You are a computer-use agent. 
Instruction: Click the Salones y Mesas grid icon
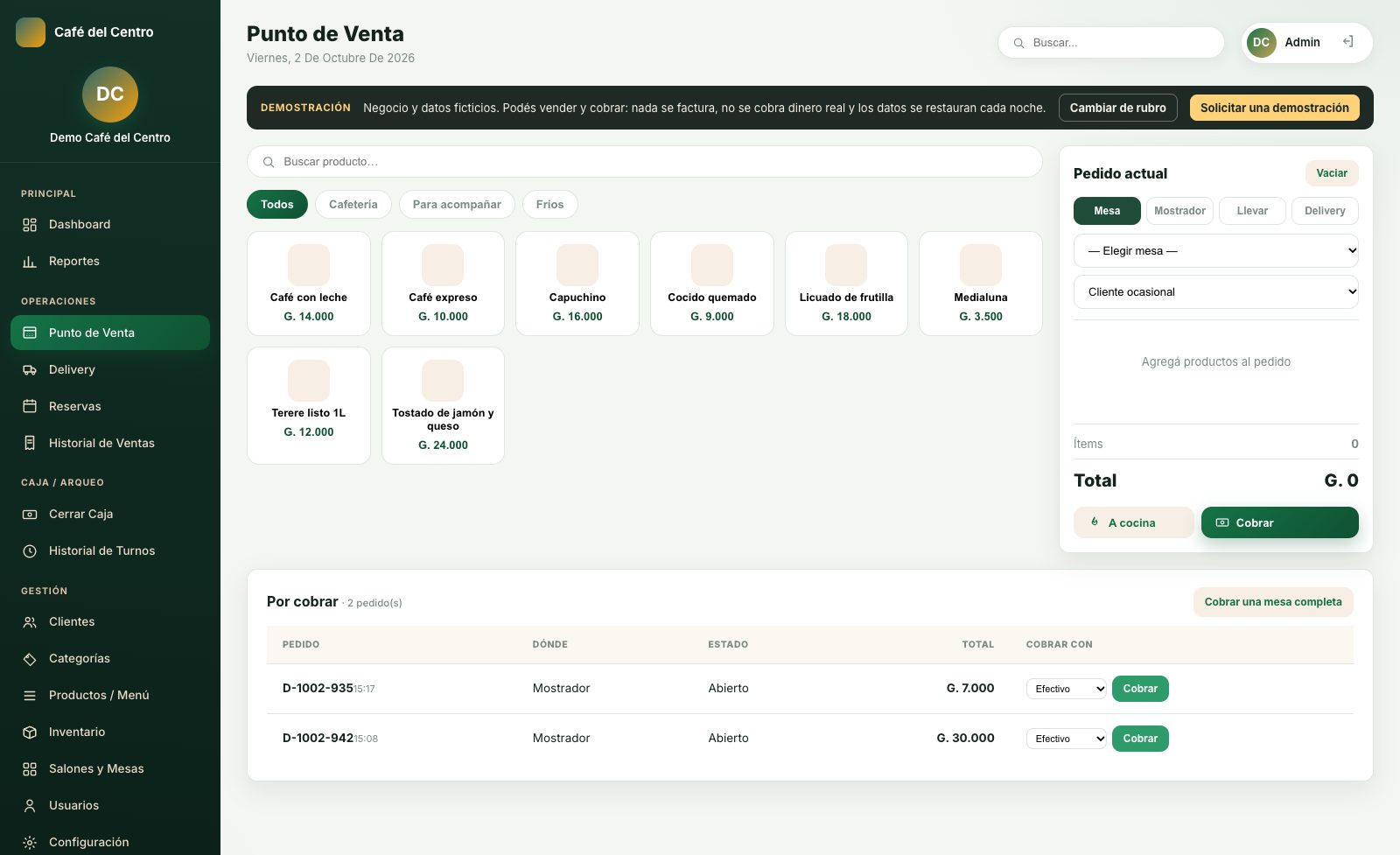click(x=30, y=769)
